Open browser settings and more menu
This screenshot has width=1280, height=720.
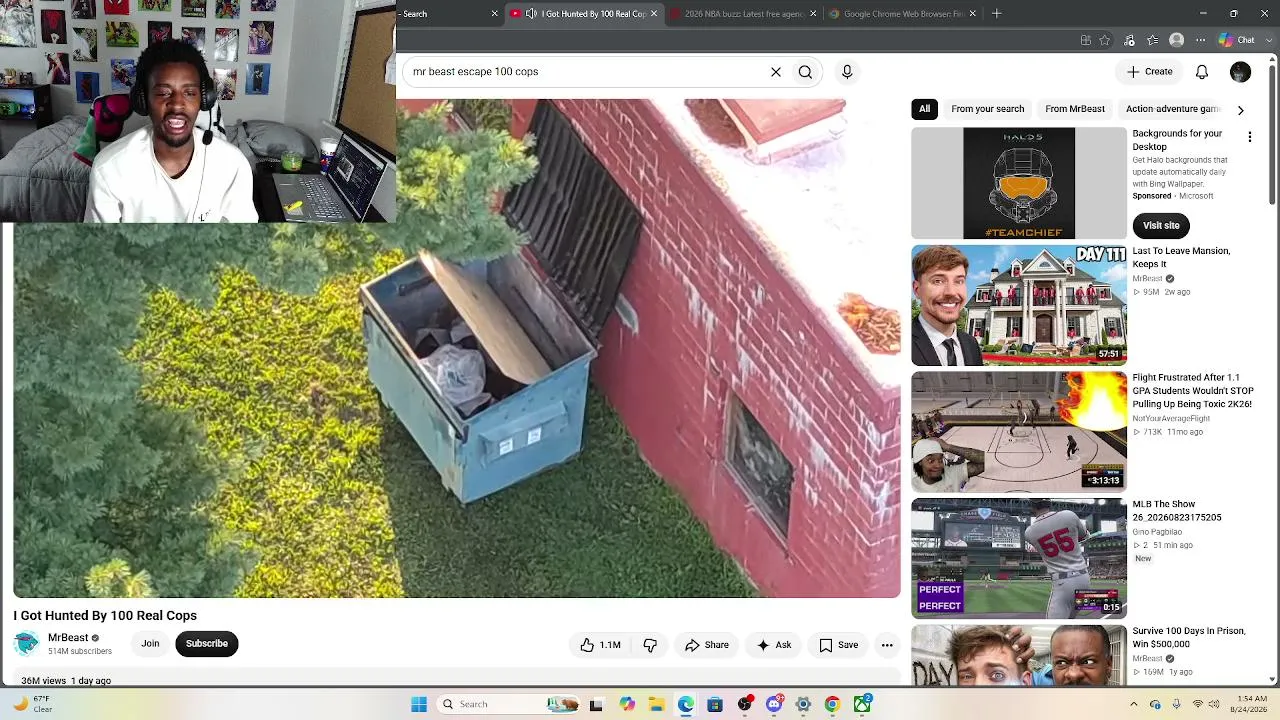coord(1201,40)
